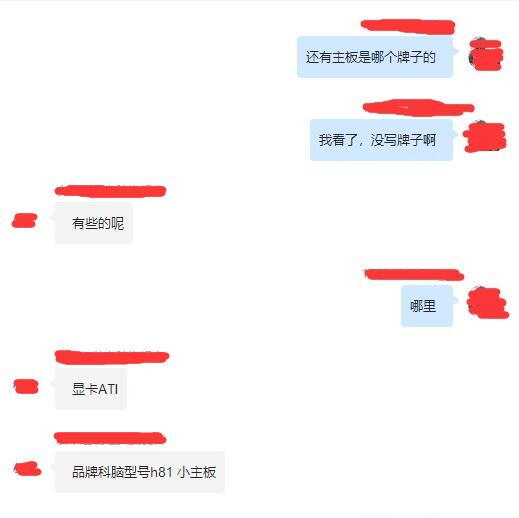Select the message '我看了，没写牌子啊'
The image size is (519, 518).
(x=381, y=140)
